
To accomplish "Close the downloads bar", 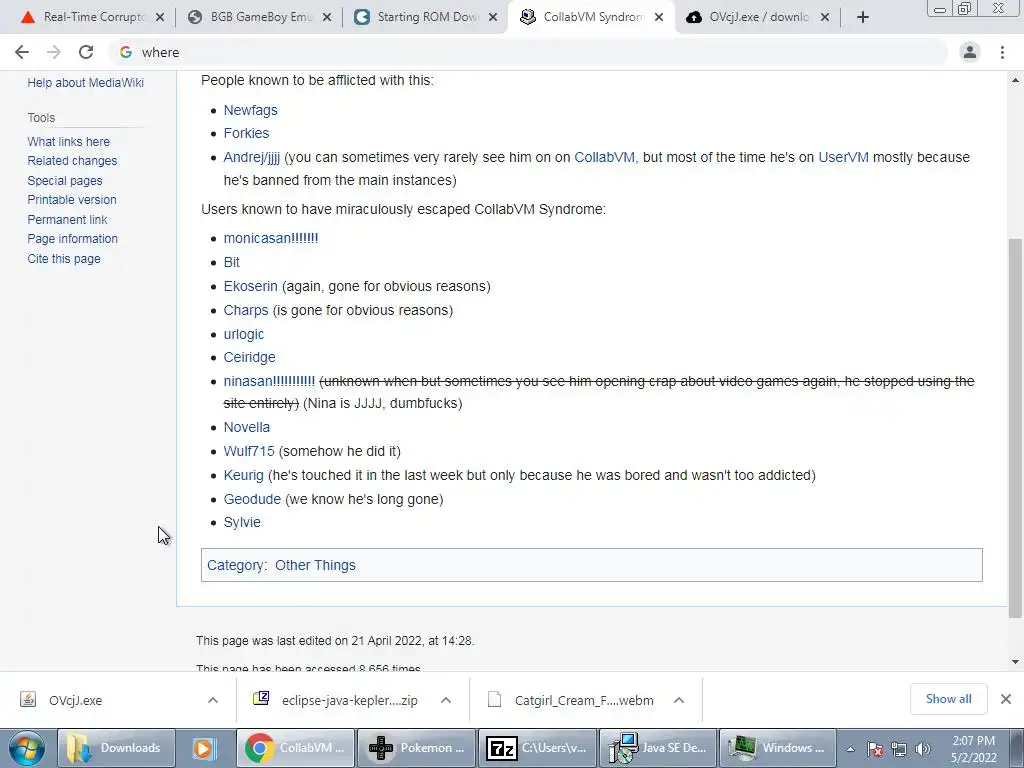I will coord(1006,699).
